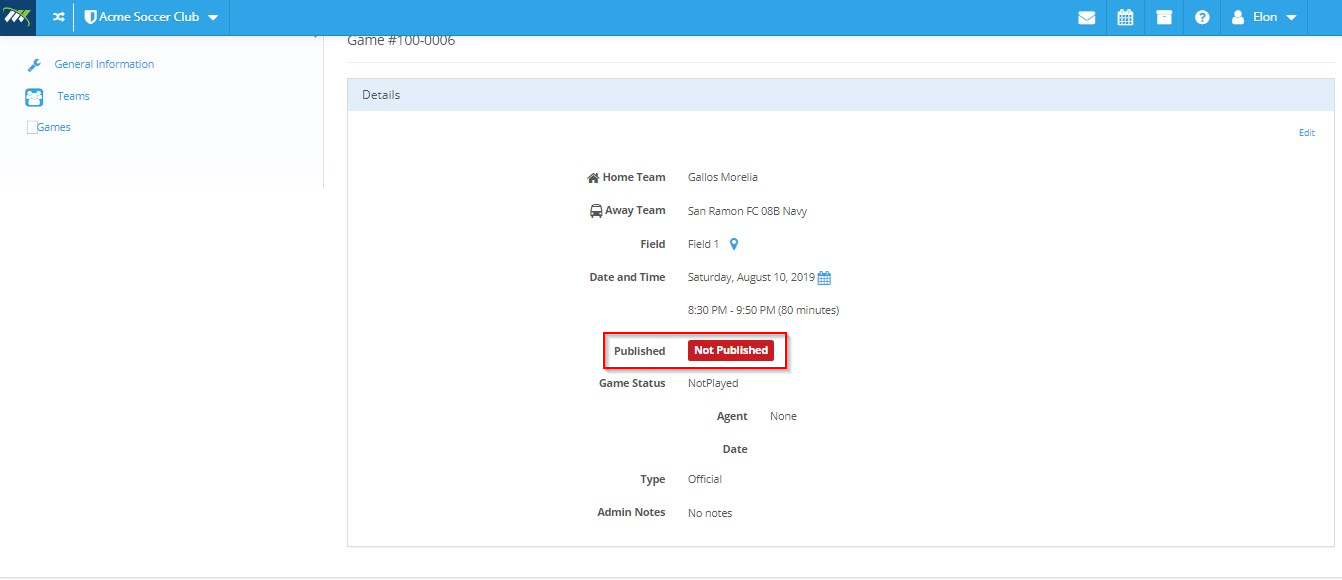Click the Home Team house icon
Viewport: 1342px width, 580px height.
tap(592, 178)
